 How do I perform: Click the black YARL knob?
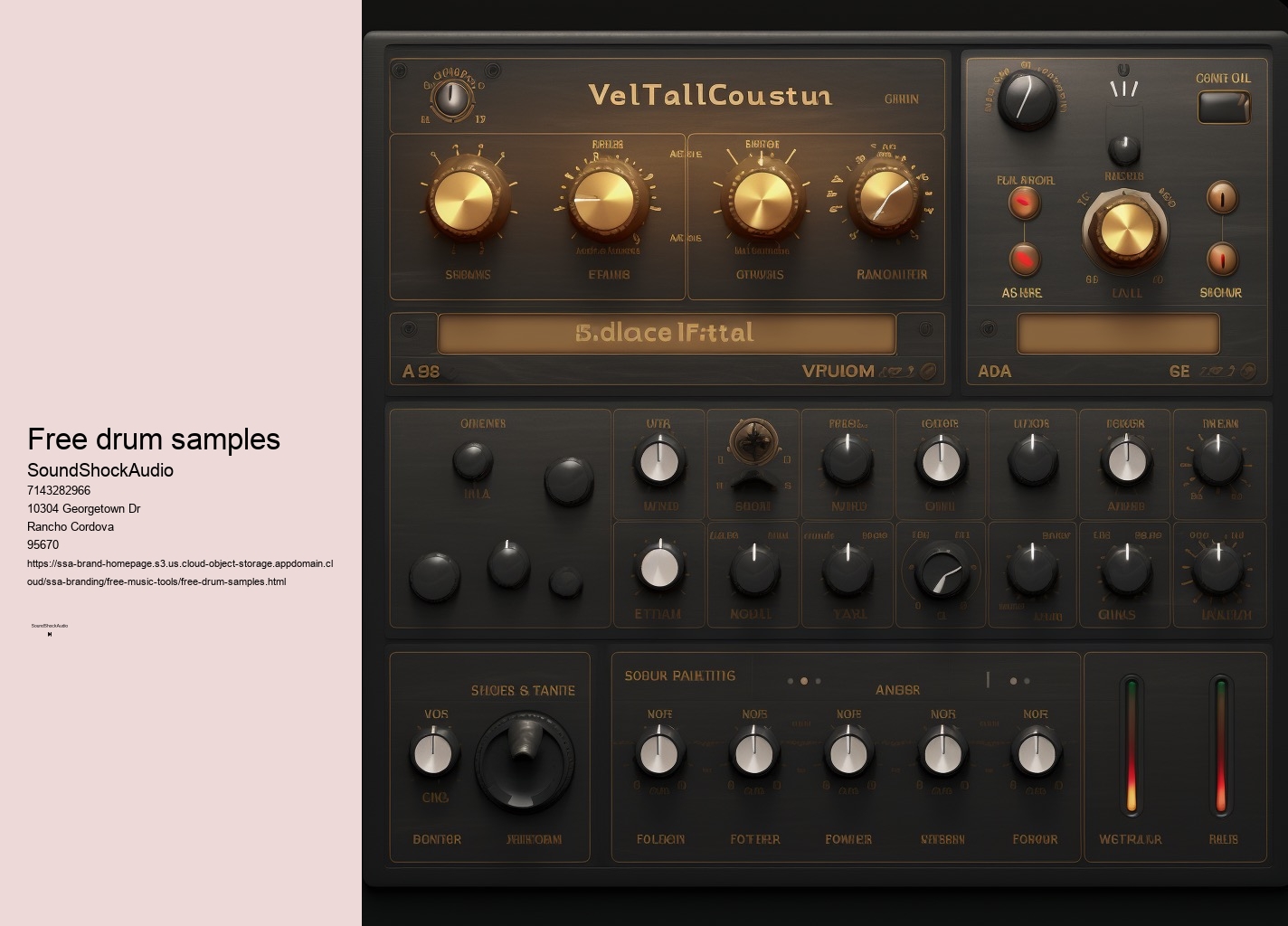point(848,570)
